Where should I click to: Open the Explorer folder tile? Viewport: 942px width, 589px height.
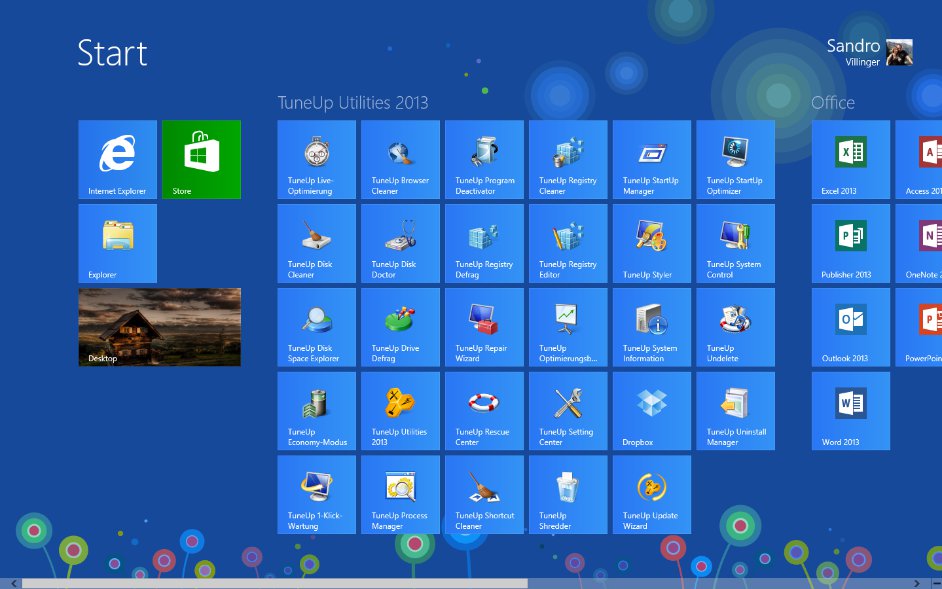(117, 243)
